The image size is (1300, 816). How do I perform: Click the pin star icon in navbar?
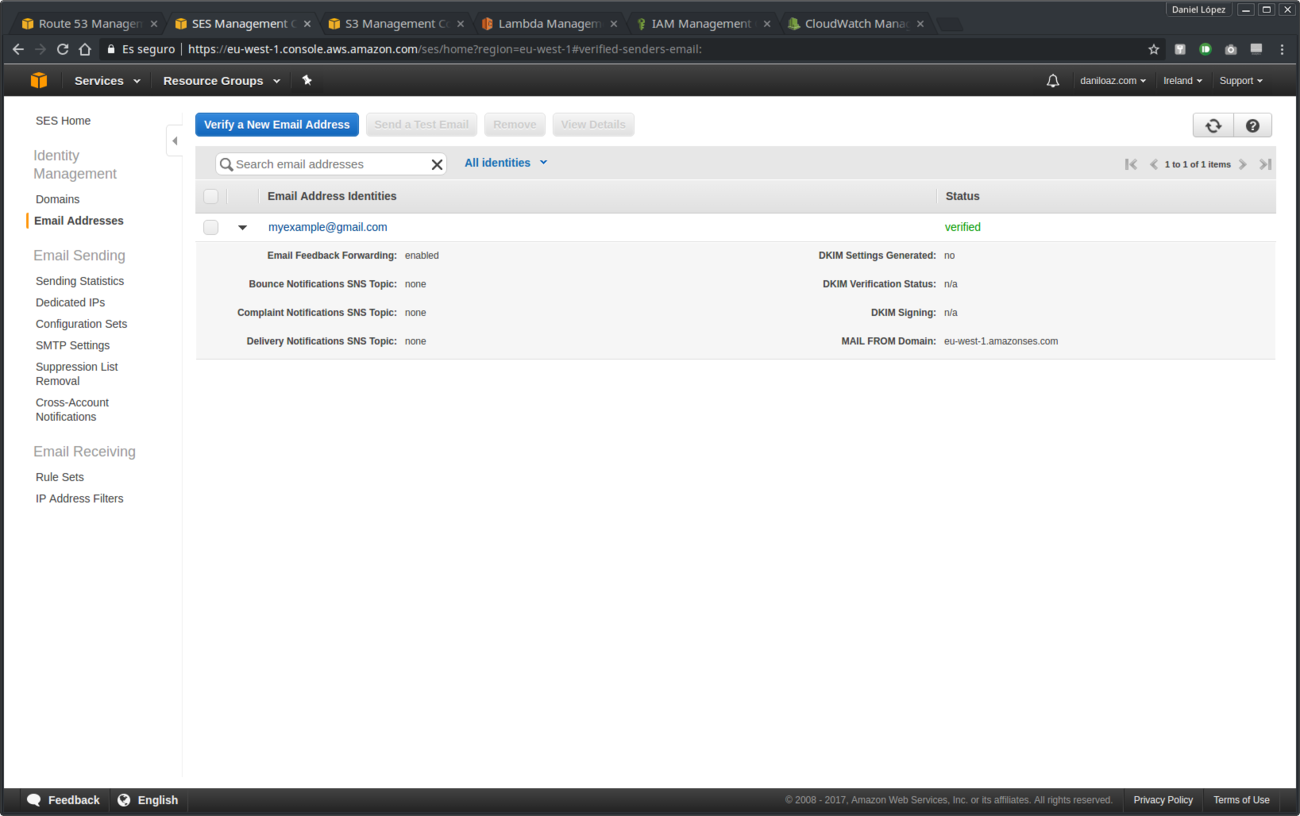[307, 80]
